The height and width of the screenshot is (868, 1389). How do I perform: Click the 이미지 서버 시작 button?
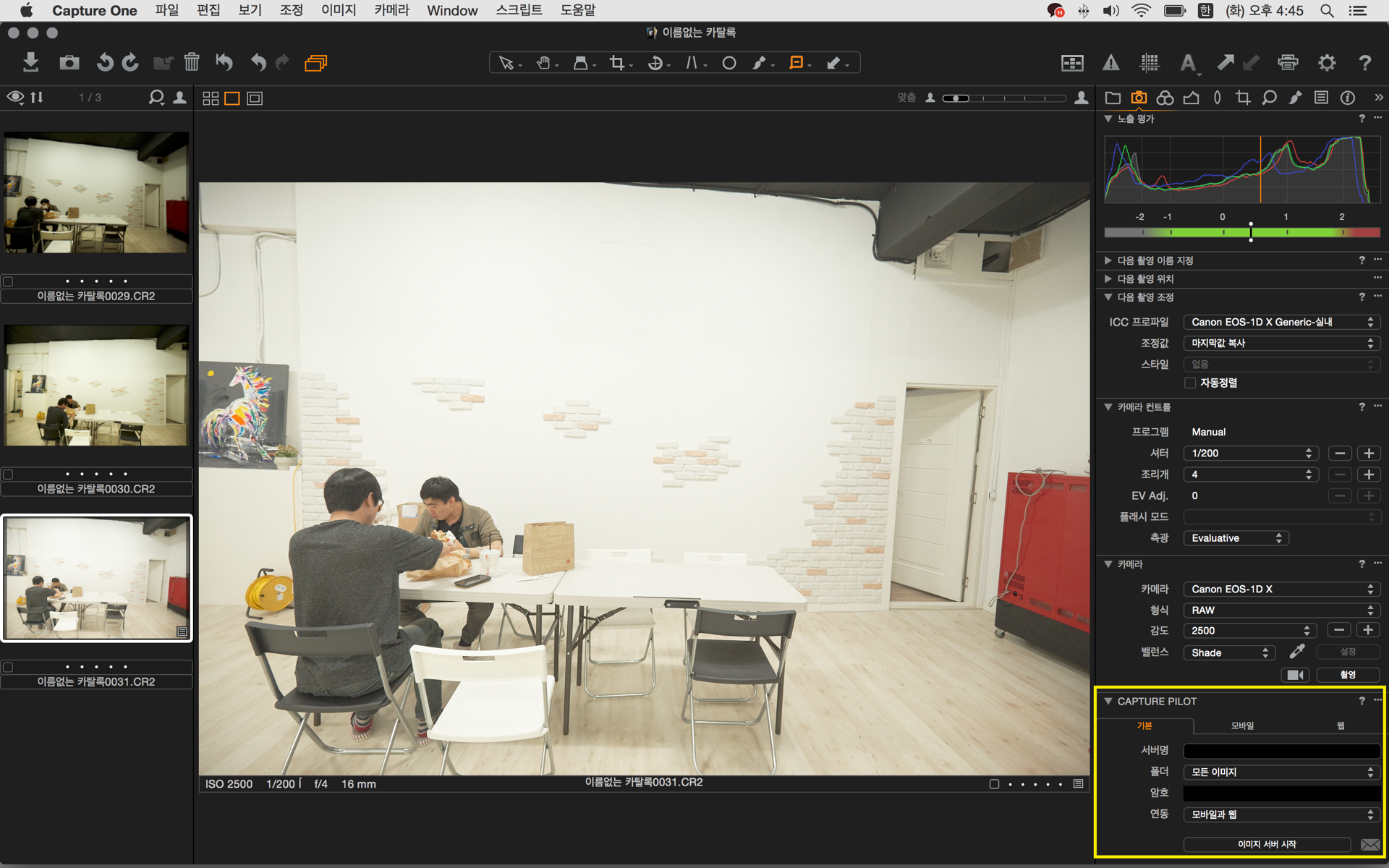(1266, 844)
